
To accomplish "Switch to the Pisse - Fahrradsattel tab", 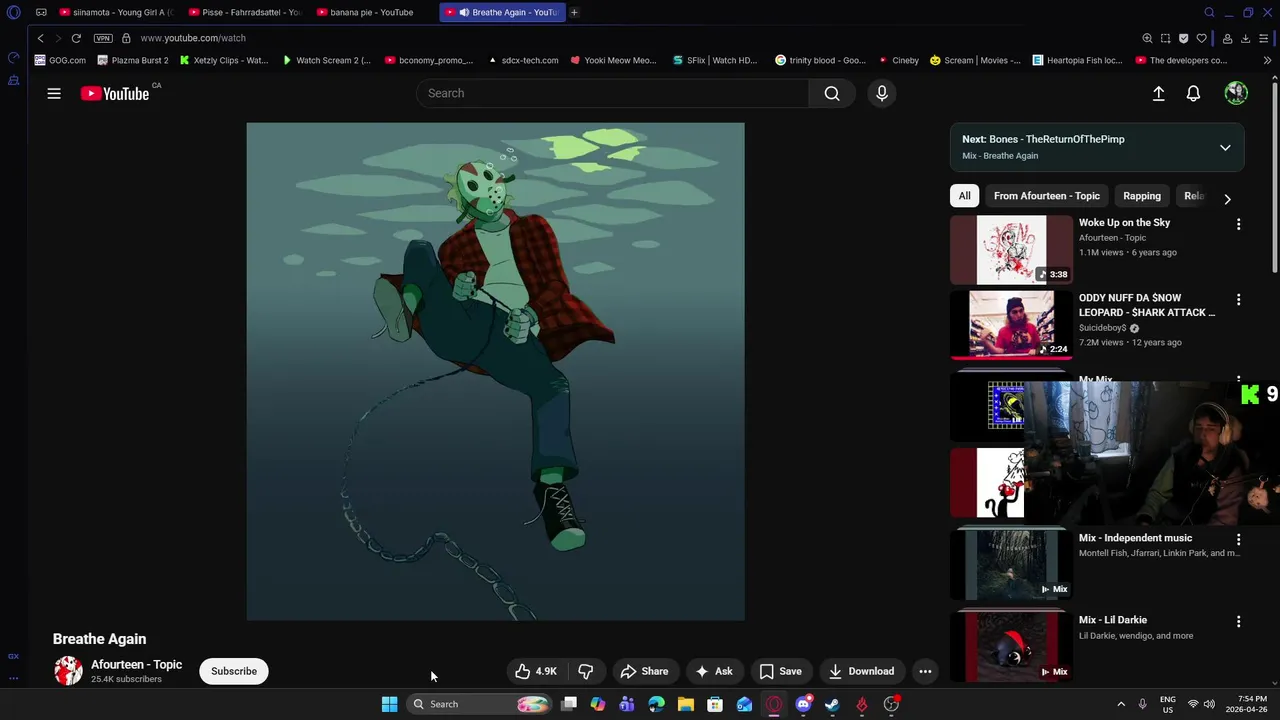I will (245, 12).
